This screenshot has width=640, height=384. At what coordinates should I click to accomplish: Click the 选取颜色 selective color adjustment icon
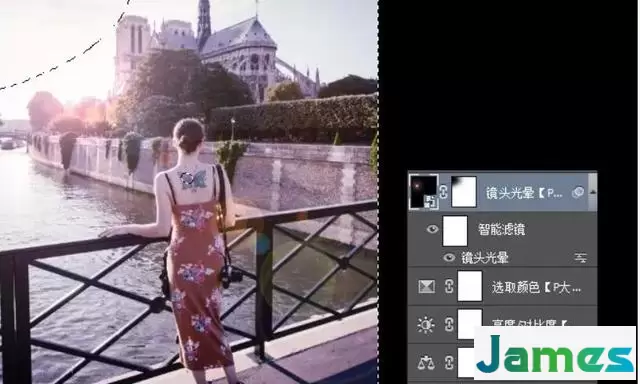tap(427, 287)
